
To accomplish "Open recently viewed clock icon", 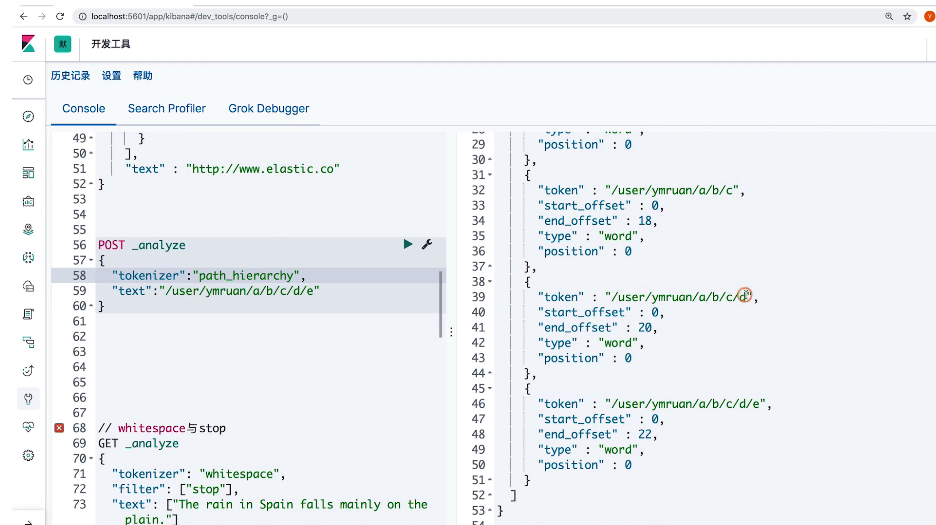I will coord(28,79).
